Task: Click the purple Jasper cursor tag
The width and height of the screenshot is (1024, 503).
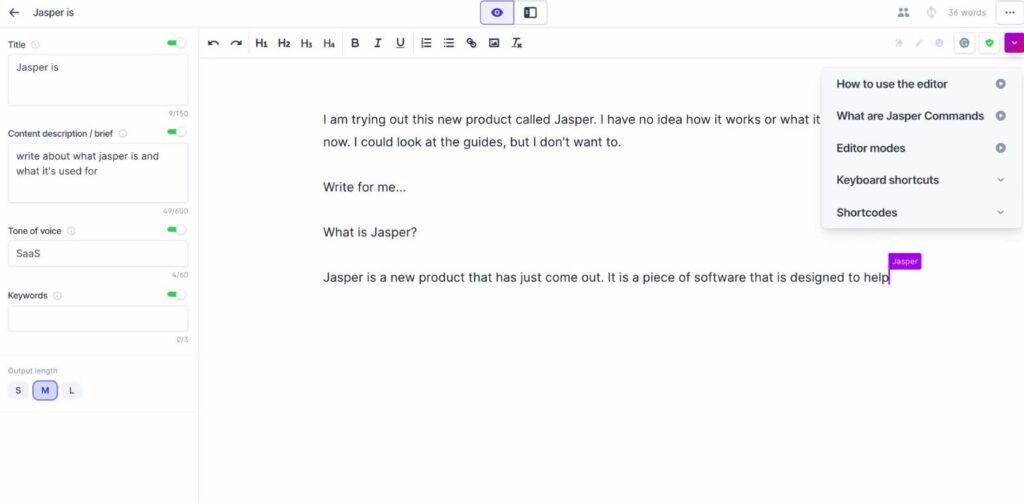Action: click(x=904, y=261)
